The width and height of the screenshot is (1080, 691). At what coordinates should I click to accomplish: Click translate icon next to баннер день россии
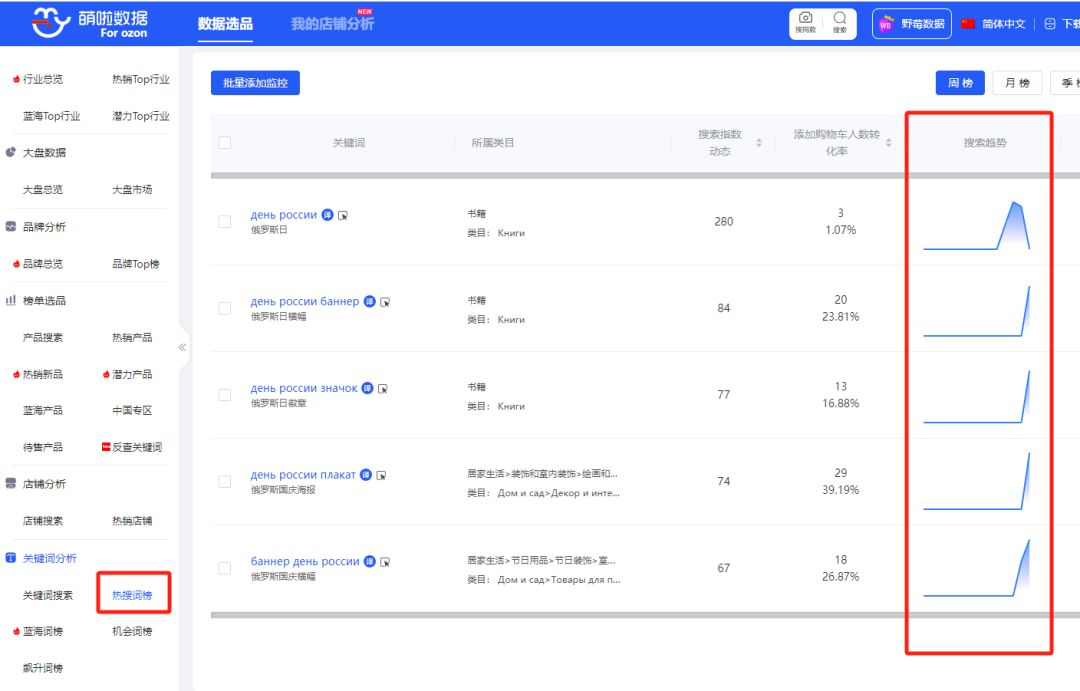(x=369, y=561)
